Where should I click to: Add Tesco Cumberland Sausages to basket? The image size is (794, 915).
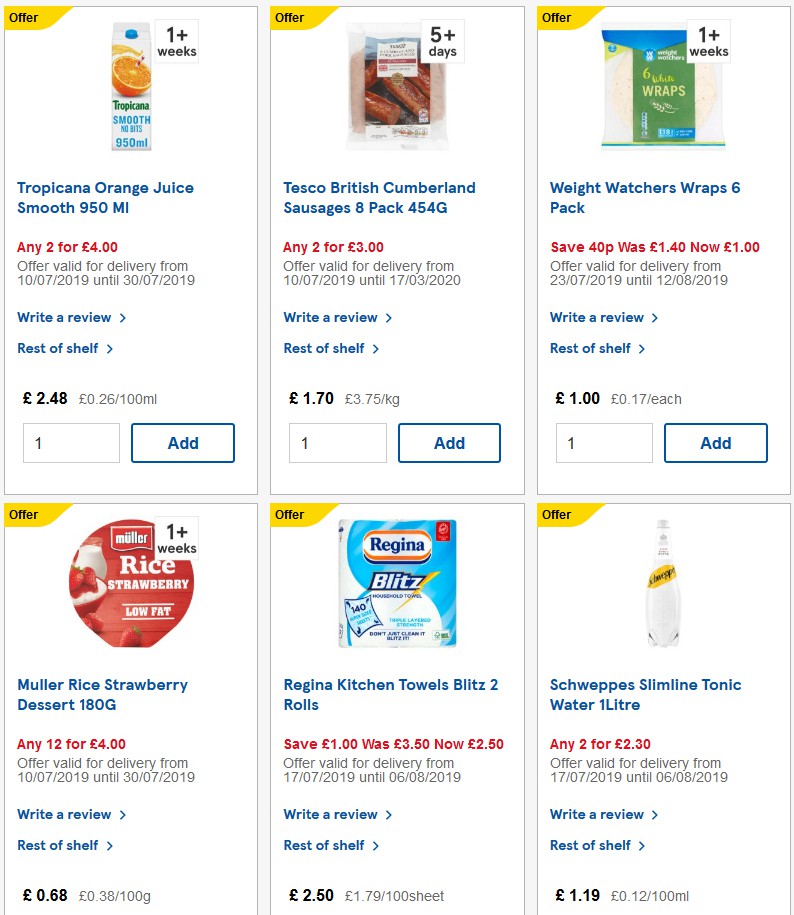[449, 443]
